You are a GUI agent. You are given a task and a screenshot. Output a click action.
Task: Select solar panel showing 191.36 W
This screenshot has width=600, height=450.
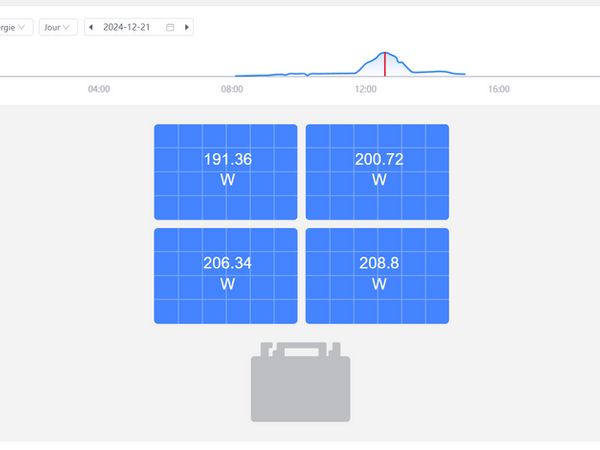(x=226, y=171)
